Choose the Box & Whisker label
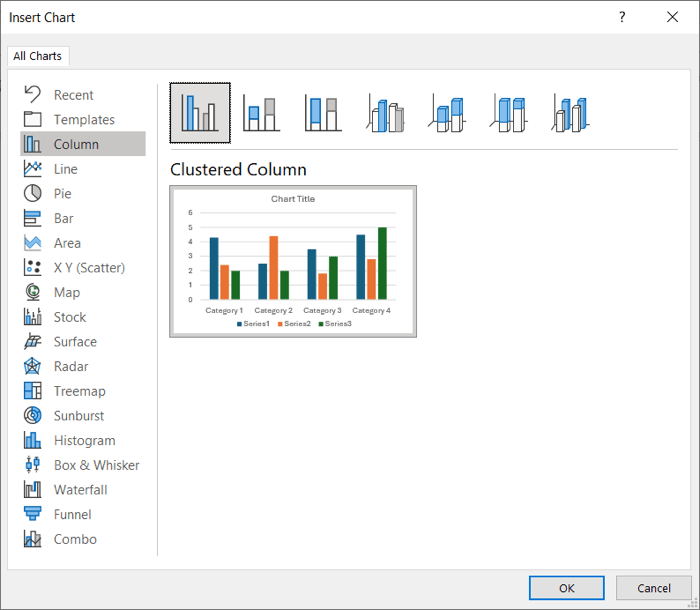The image size is (700, 610). [x=96, y=465]
